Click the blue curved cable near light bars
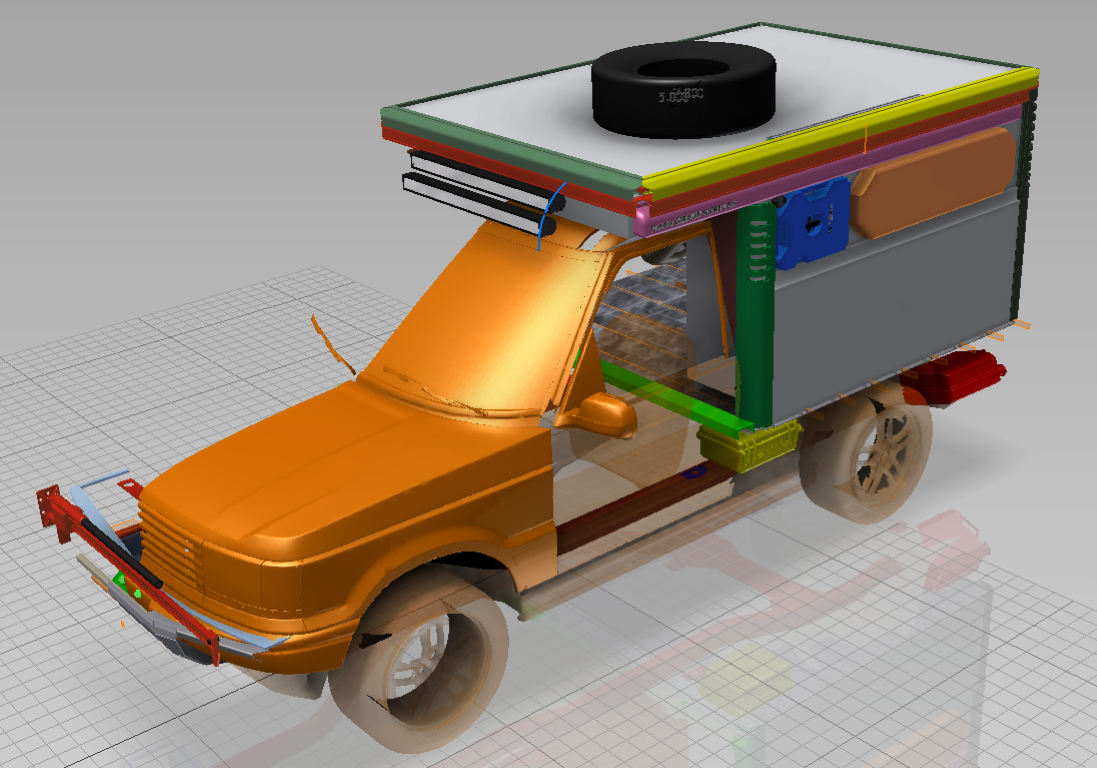This screenshot has width=1097, height=768. point(550,215)
